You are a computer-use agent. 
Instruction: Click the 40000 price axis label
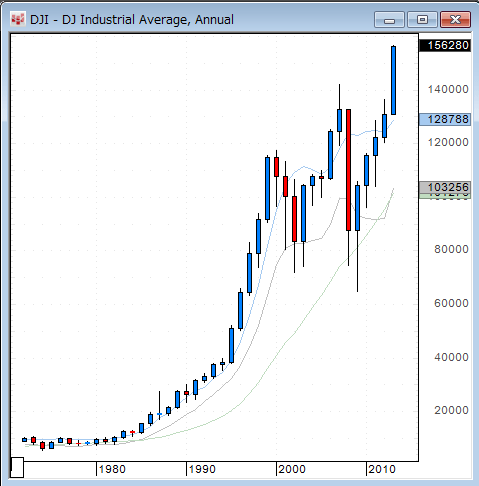coord(451,357)
